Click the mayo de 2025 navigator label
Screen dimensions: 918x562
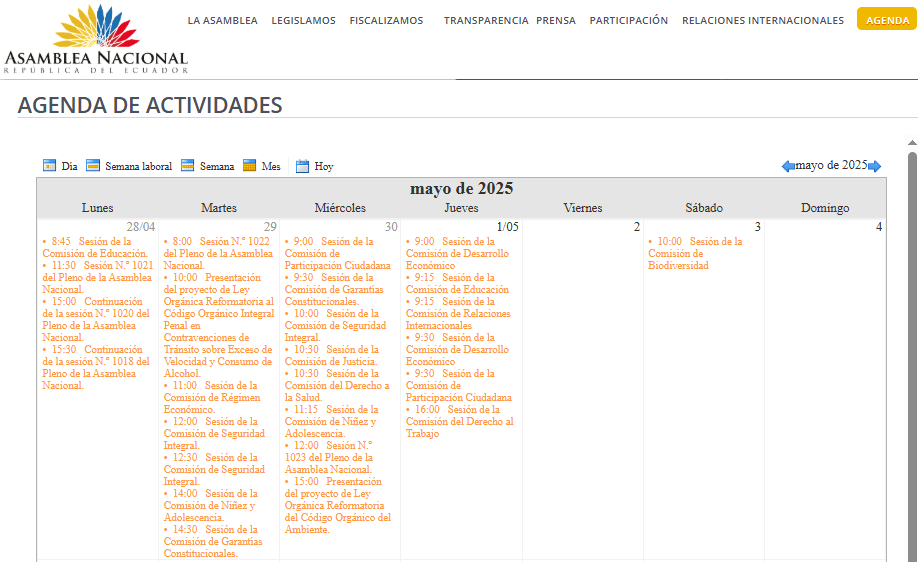coord(831,165)
